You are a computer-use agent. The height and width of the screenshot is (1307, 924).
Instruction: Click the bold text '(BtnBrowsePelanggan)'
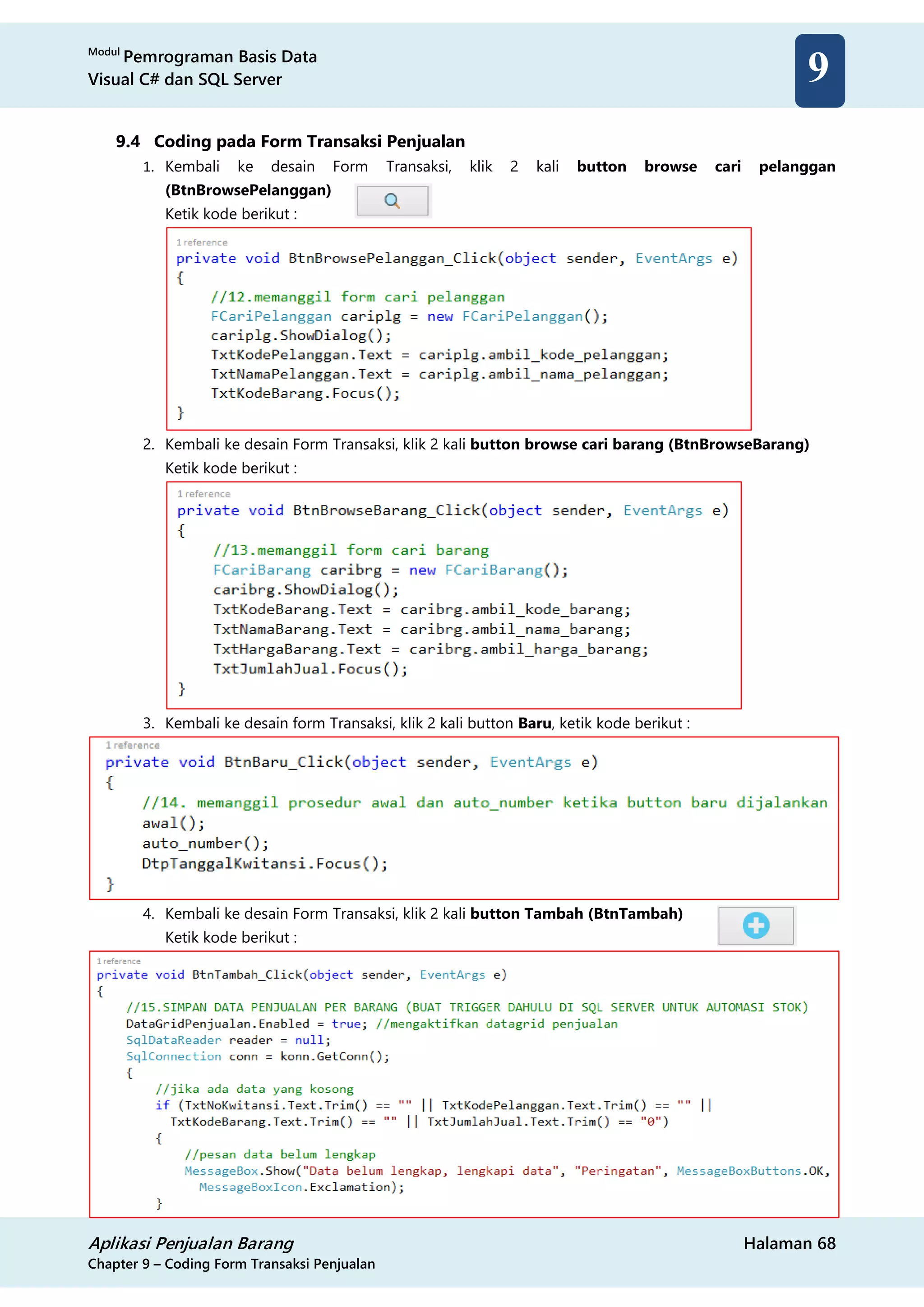pyautogui.click(x=248, y=190)
